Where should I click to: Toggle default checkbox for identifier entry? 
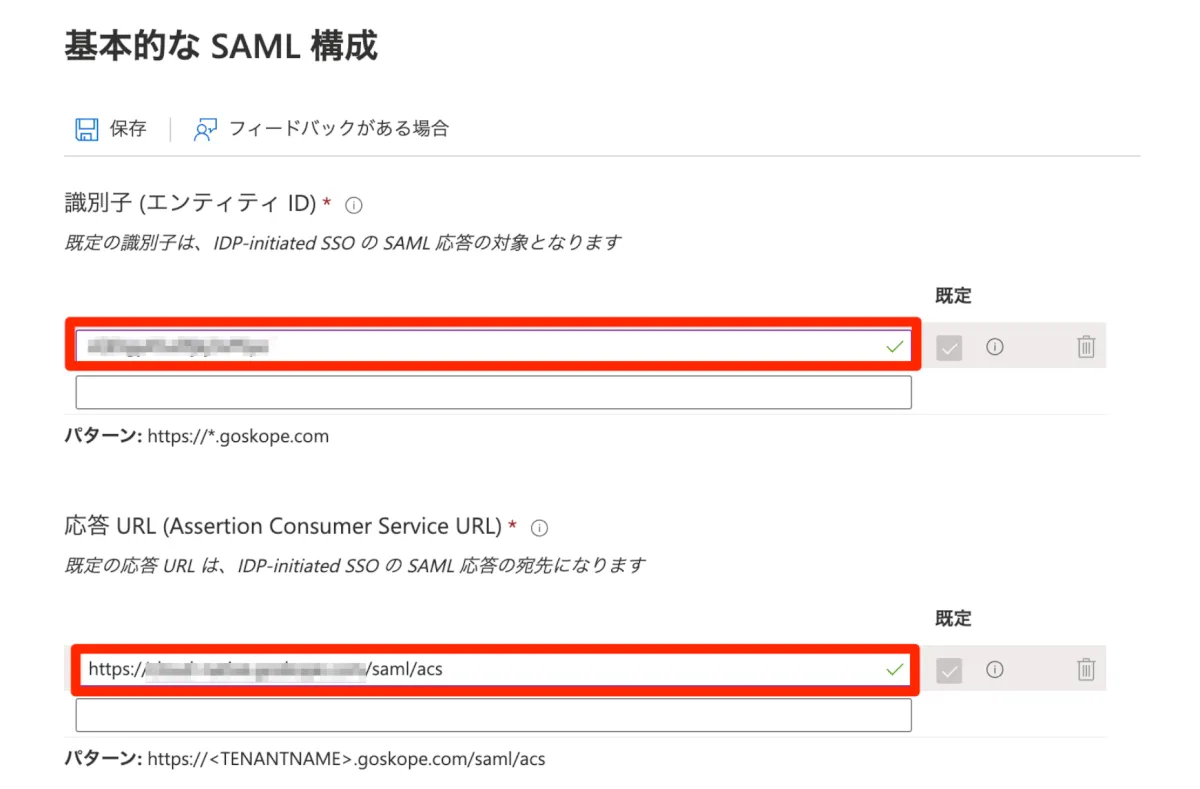click(949, 347)
